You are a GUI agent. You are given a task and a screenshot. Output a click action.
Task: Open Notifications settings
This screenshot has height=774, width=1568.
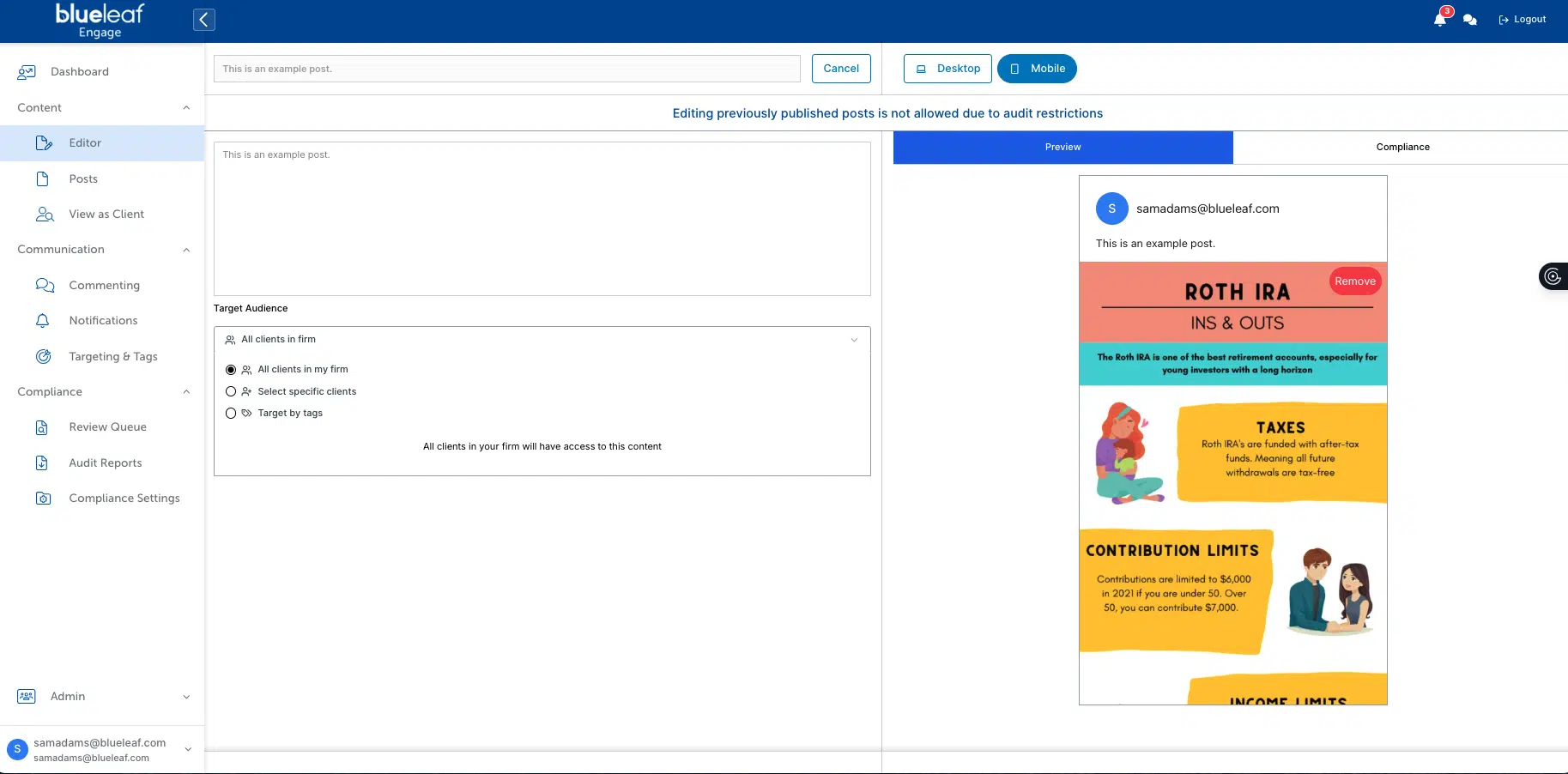[x=103, y=320]
